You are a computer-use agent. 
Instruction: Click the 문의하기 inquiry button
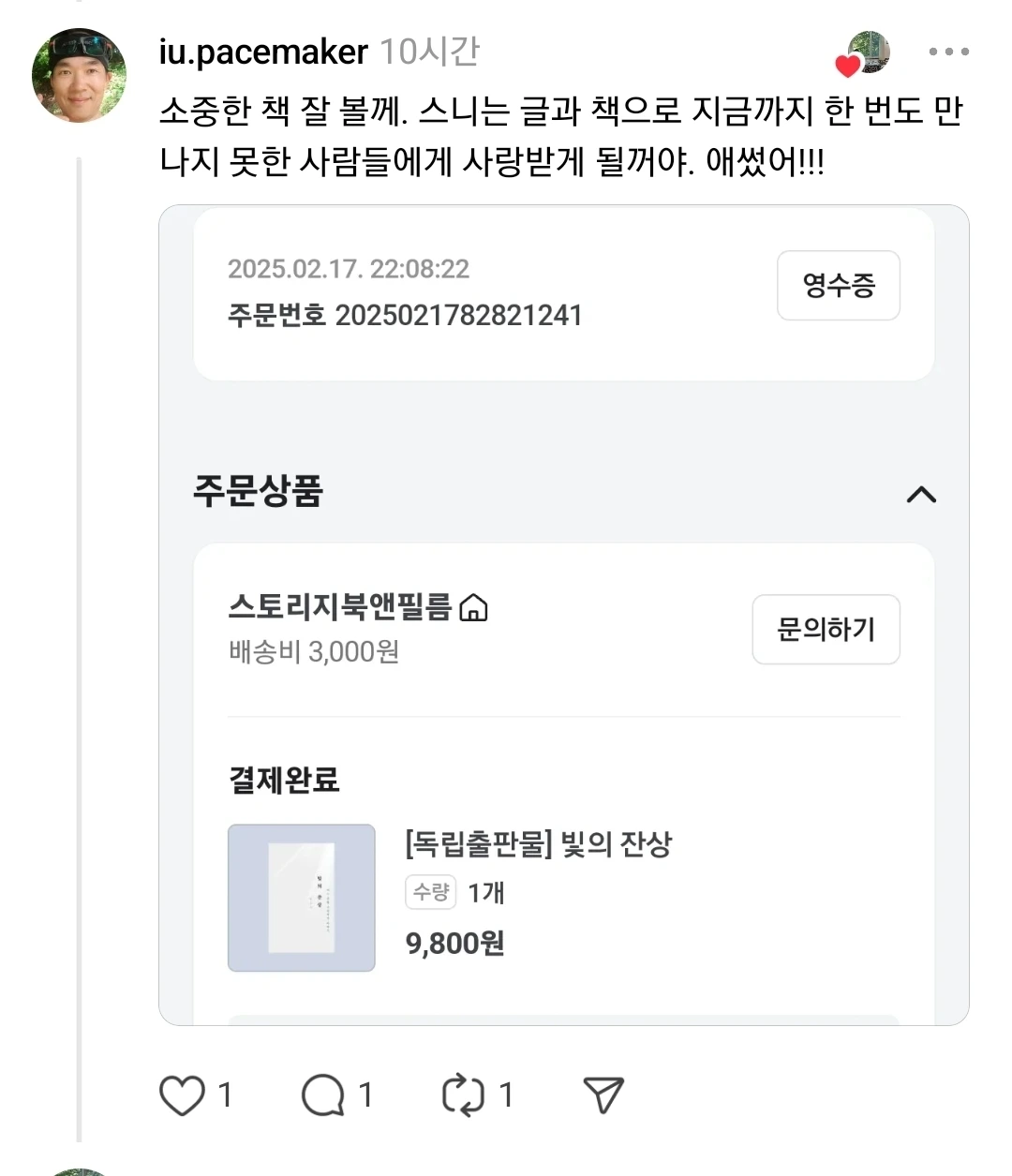point(826,630)
